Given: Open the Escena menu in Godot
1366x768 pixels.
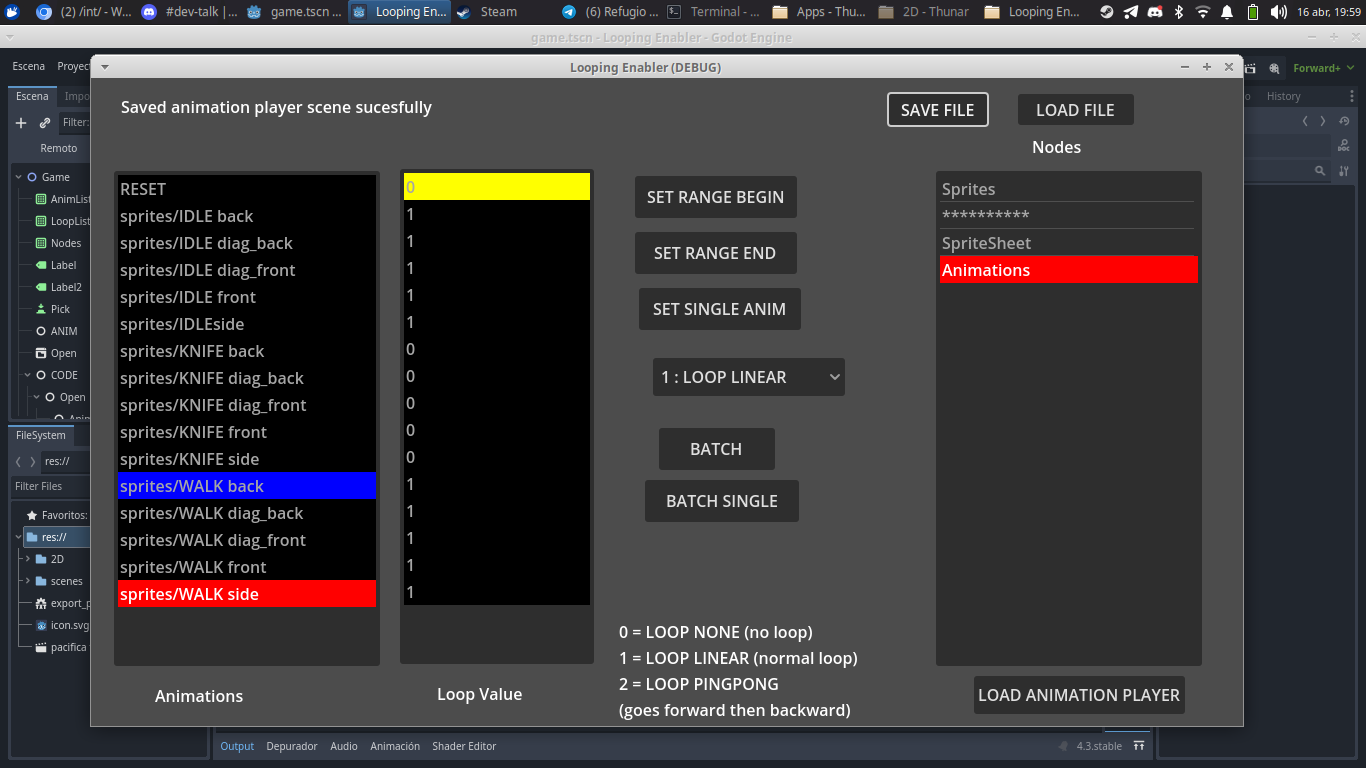Looking at the screenshot, I should 28,66.
